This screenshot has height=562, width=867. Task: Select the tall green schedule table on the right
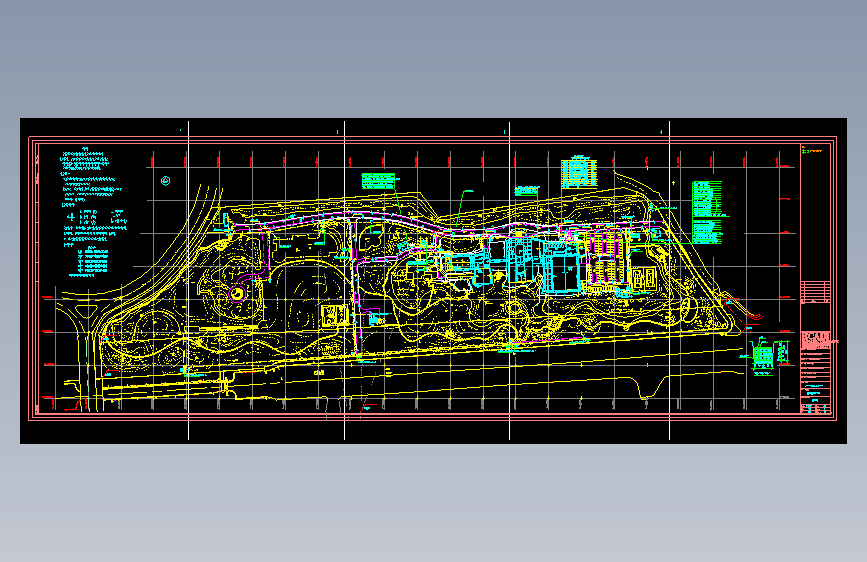click(x=707, y=212)
